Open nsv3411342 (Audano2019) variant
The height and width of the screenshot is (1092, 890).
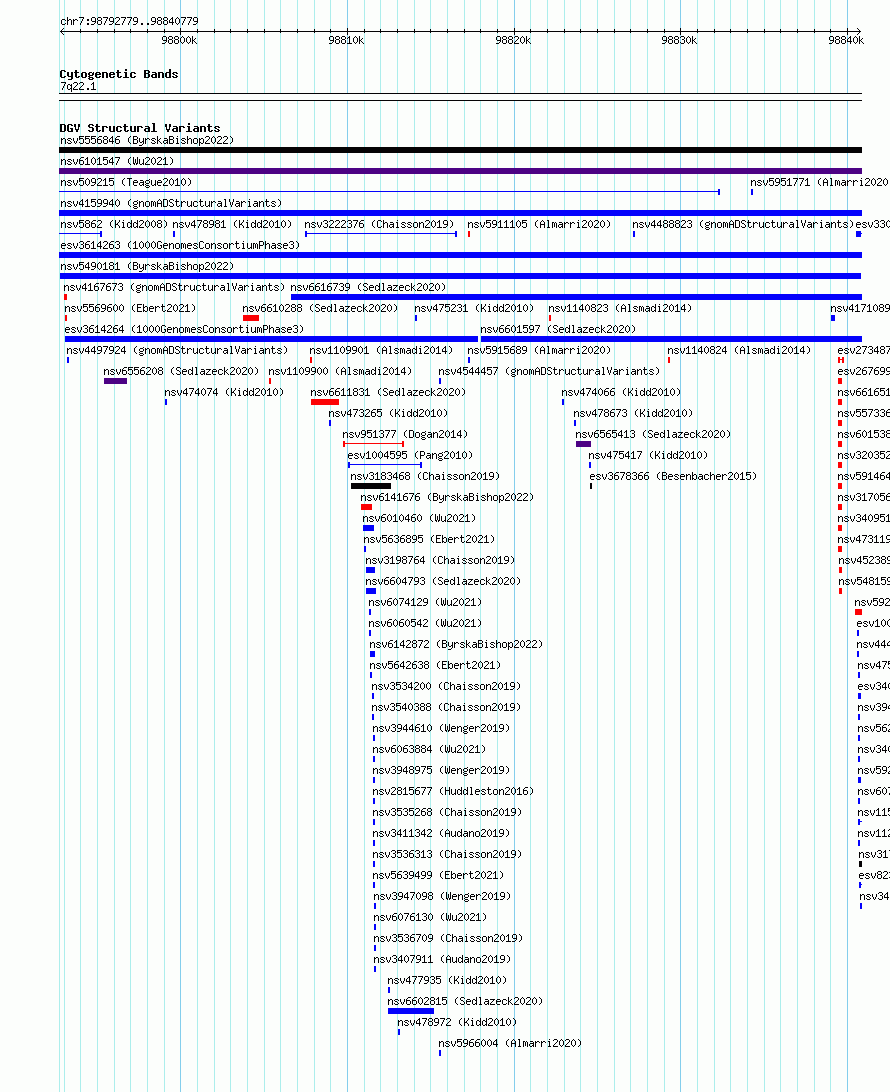pyautogui.click(x=441, y=833)
